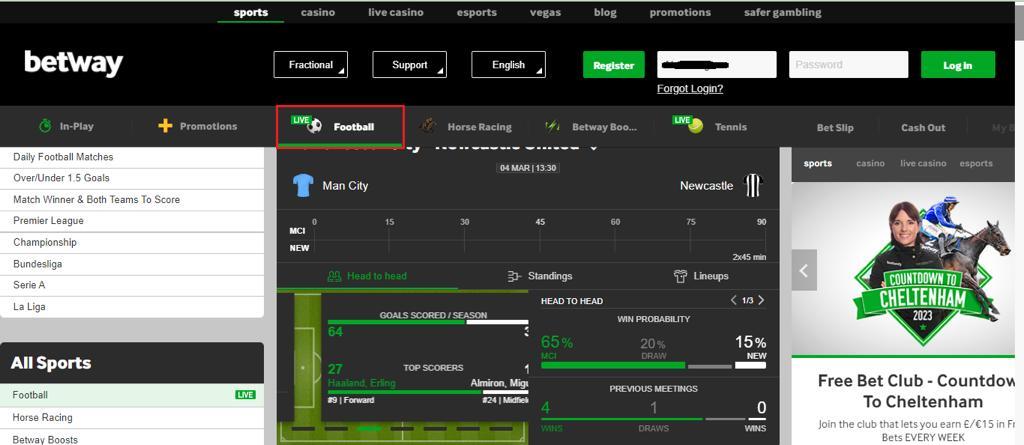Expand the match selector chevron above Man City

tap(594, 148)
